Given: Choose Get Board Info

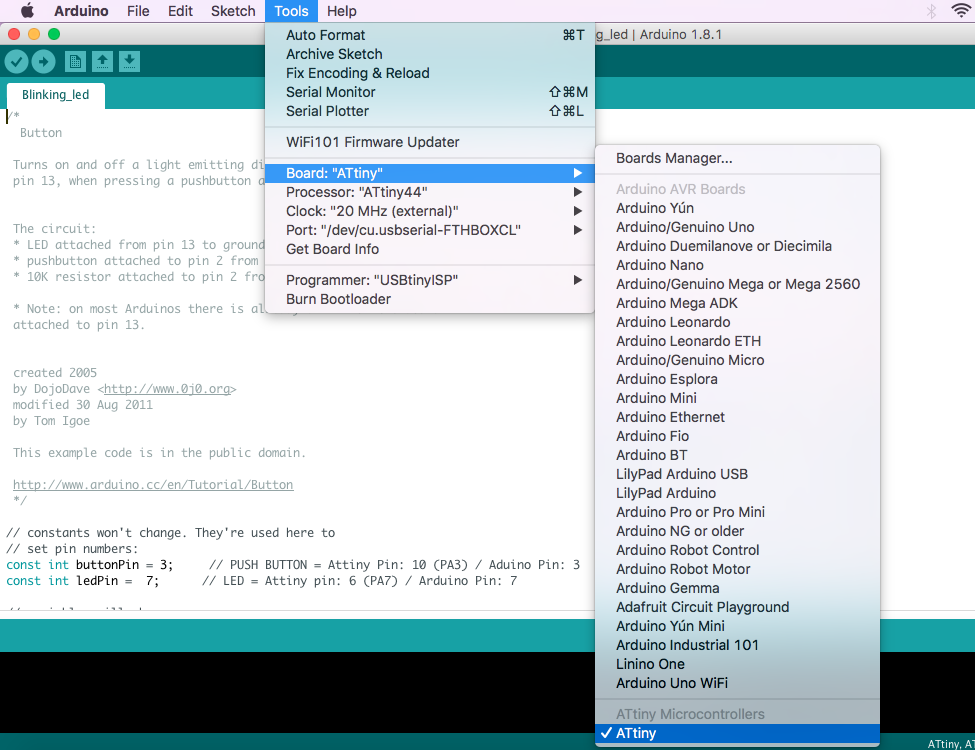Looking at the screenshot, I should tap(430, 249).
